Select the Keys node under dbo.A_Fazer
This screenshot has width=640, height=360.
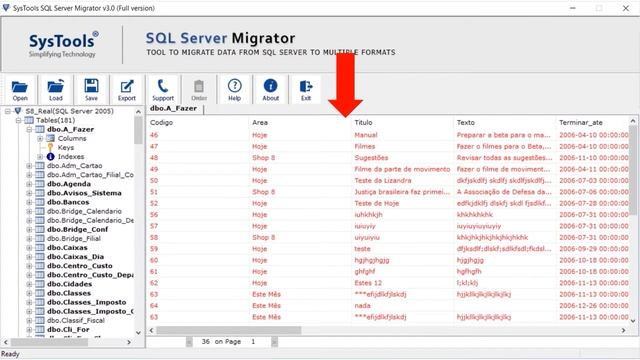click(66, 147)
